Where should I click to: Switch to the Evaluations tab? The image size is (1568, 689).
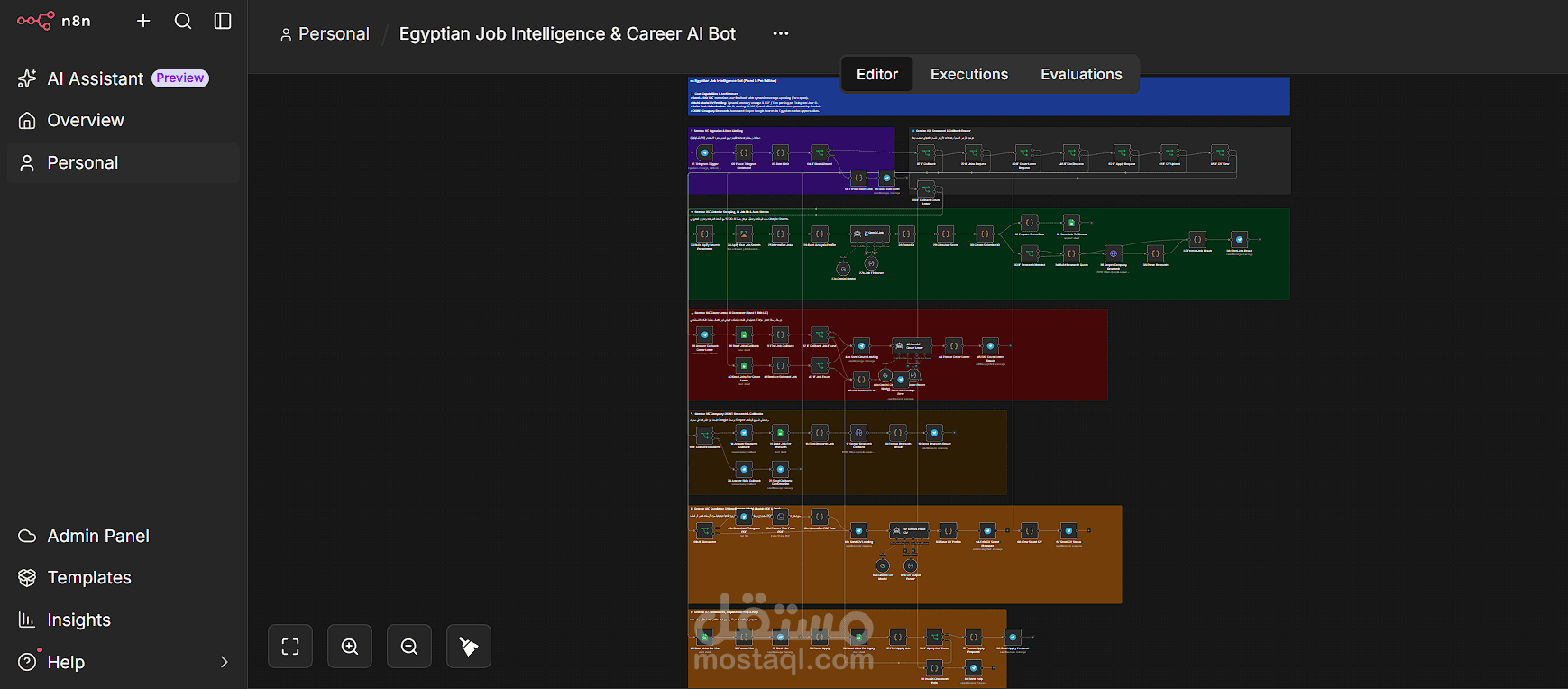click(1081, 74)
